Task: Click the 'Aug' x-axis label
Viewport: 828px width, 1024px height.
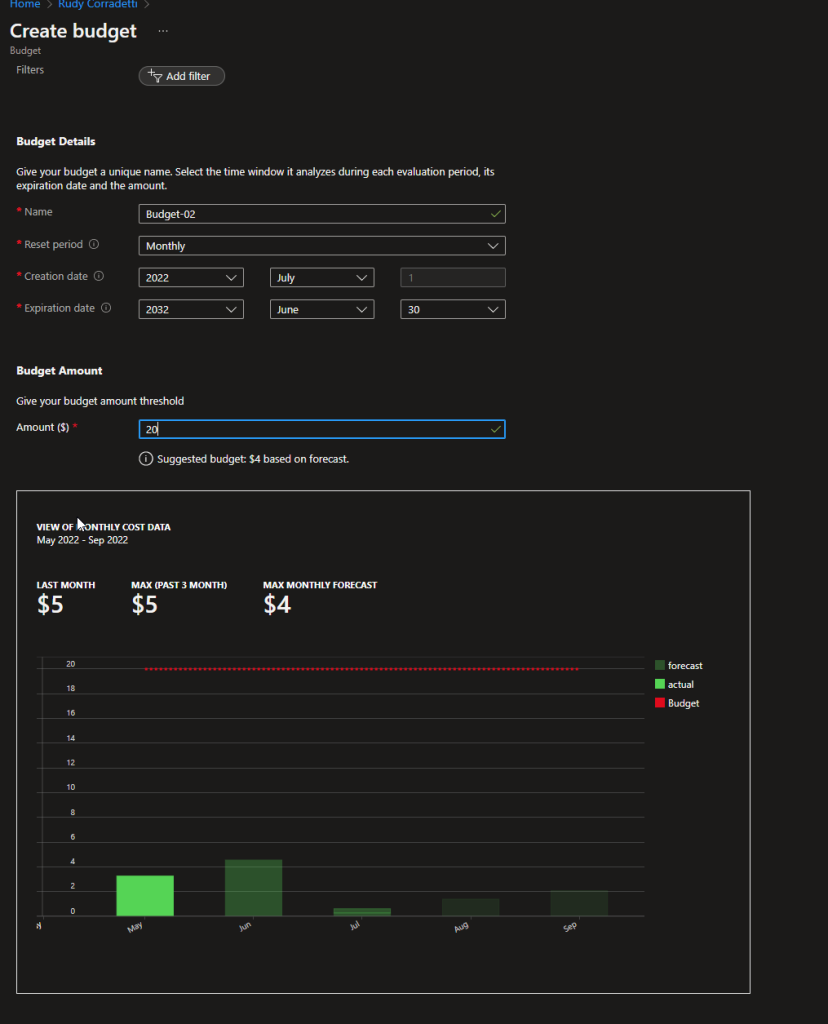Action: tap(461, 927)
